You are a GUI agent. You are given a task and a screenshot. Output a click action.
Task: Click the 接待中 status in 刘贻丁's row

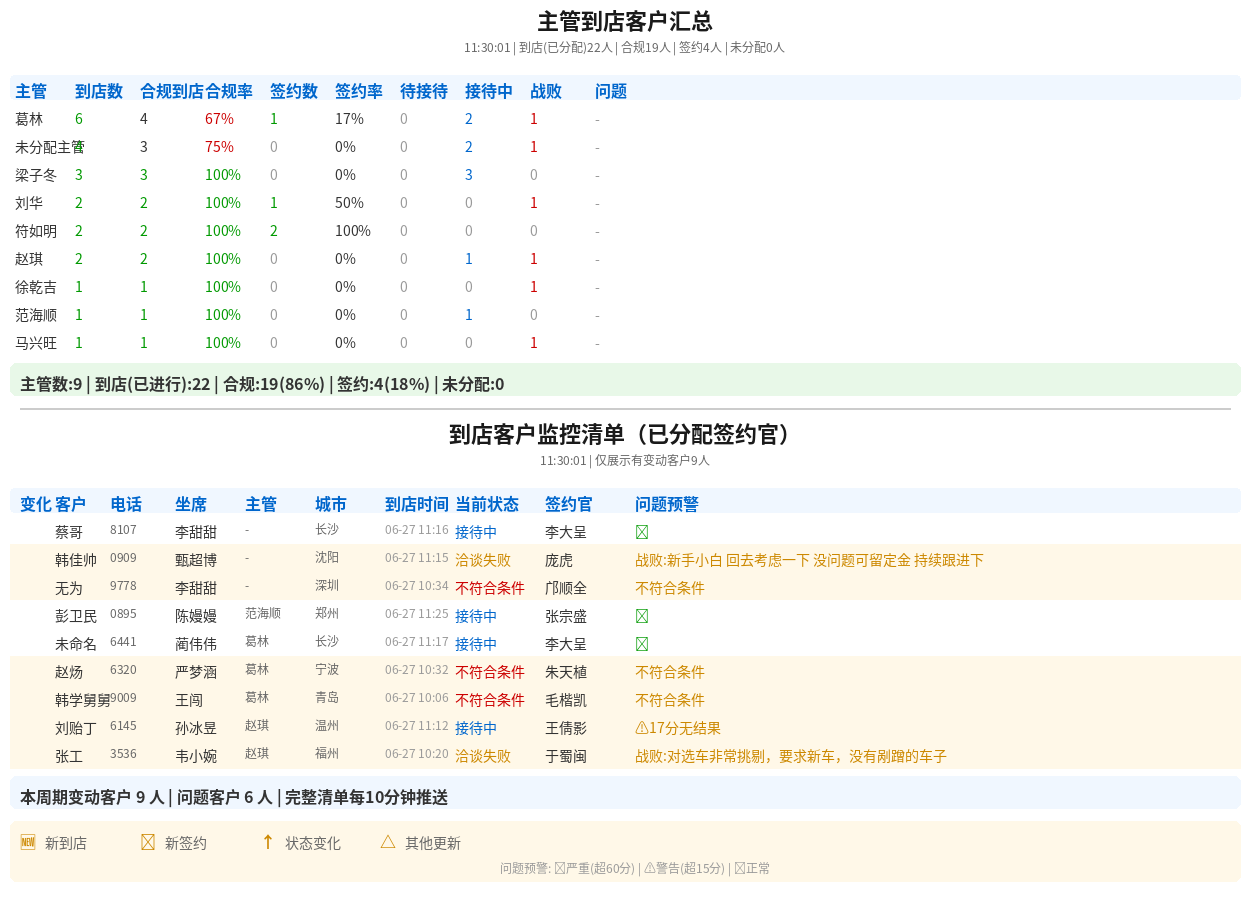pyautogui.click(x=476, y=728)
